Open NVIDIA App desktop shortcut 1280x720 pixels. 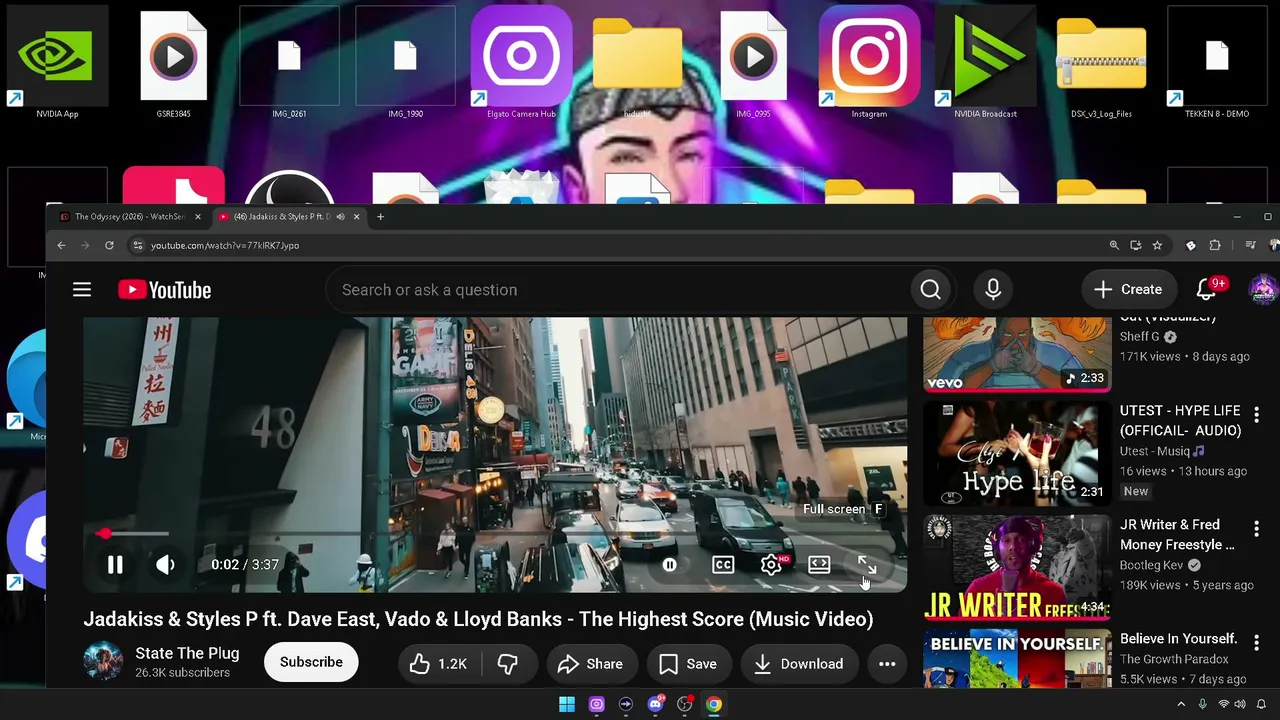[57, 62]
